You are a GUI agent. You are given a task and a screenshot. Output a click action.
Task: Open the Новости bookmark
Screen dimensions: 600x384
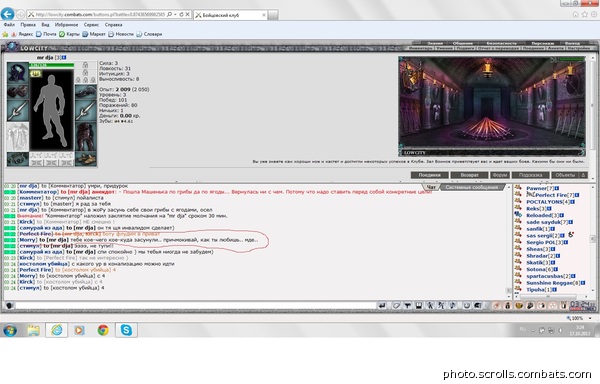[x=121, y=34]
